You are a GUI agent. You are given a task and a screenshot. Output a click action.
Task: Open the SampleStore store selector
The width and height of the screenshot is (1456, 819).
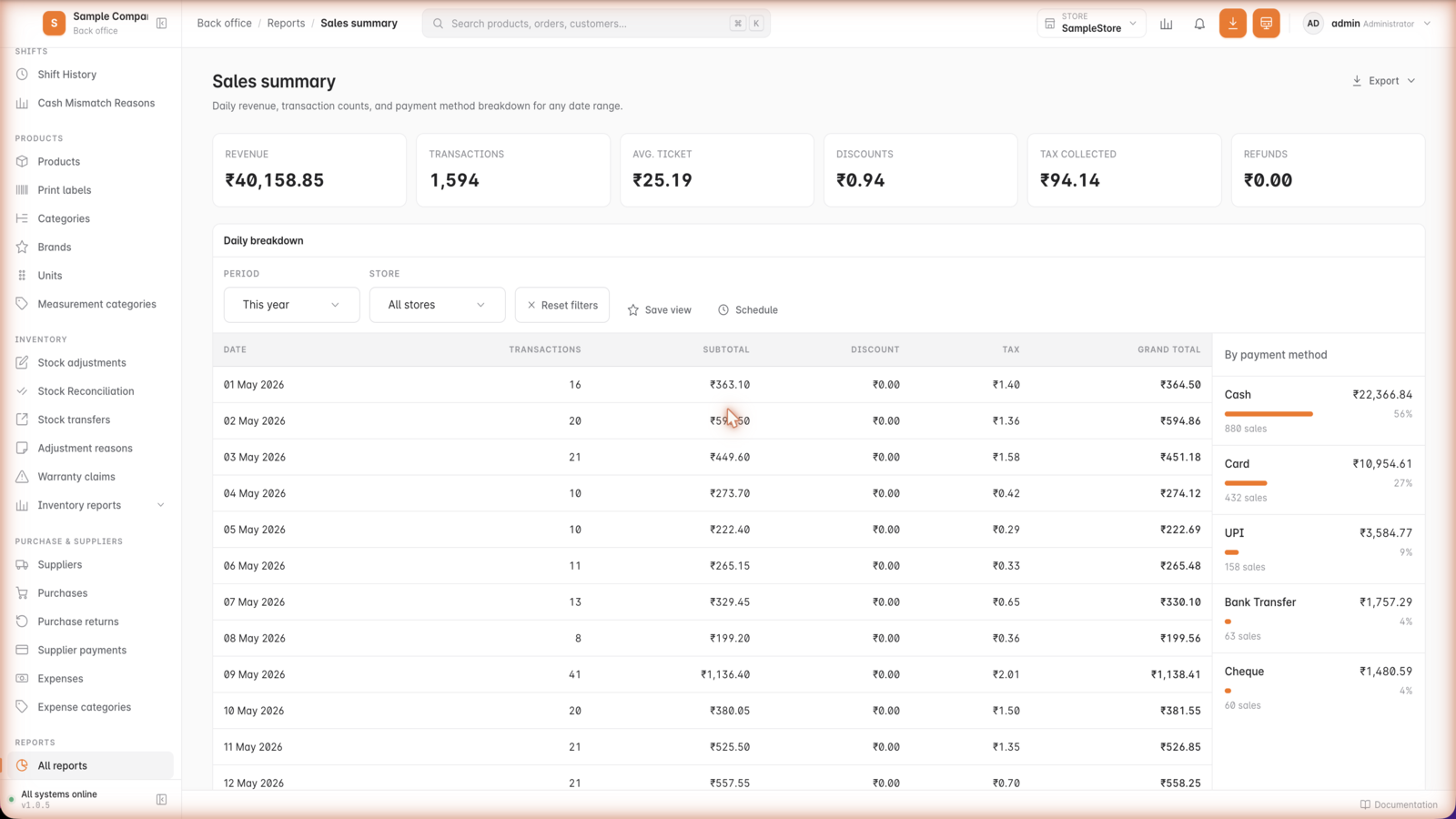[x=1091, y=24]
